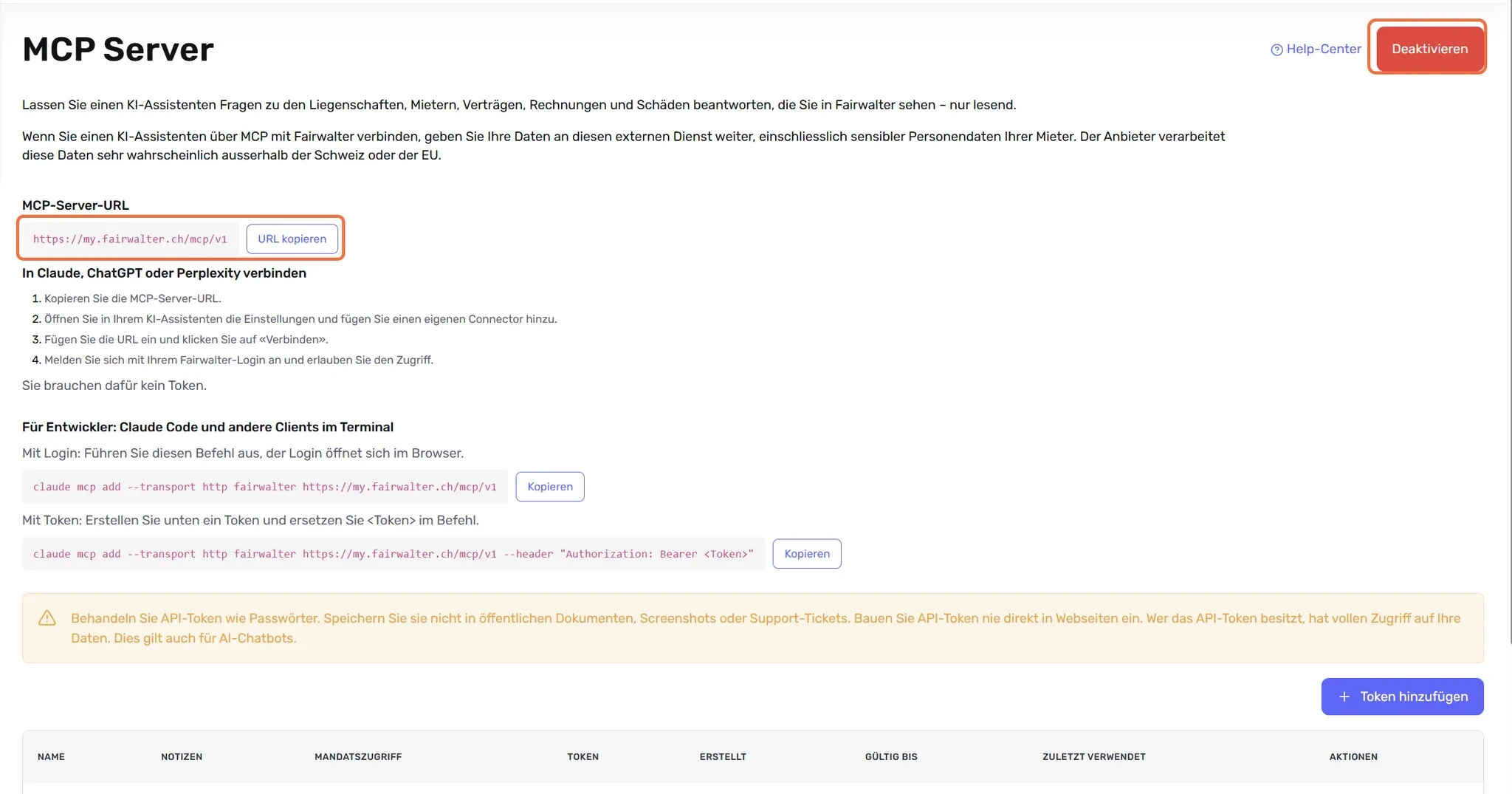This screenshot has height=794, width=1512.
Task: Click the TOKEN column header
Action: [x=583, y=756]
